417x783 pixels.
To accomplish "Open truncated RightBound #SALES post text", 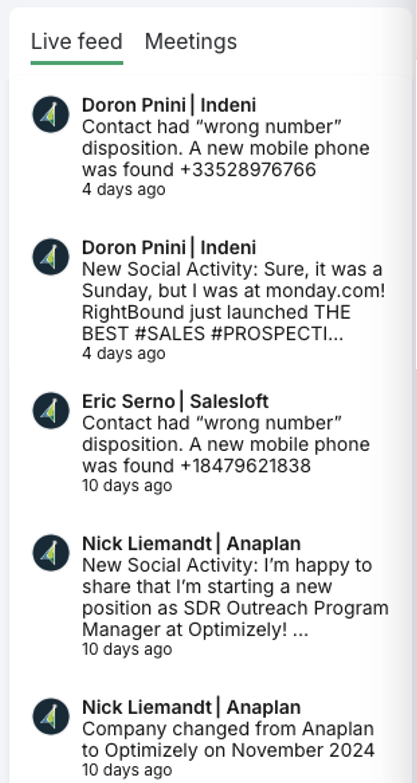I will (x=234, y=302).
